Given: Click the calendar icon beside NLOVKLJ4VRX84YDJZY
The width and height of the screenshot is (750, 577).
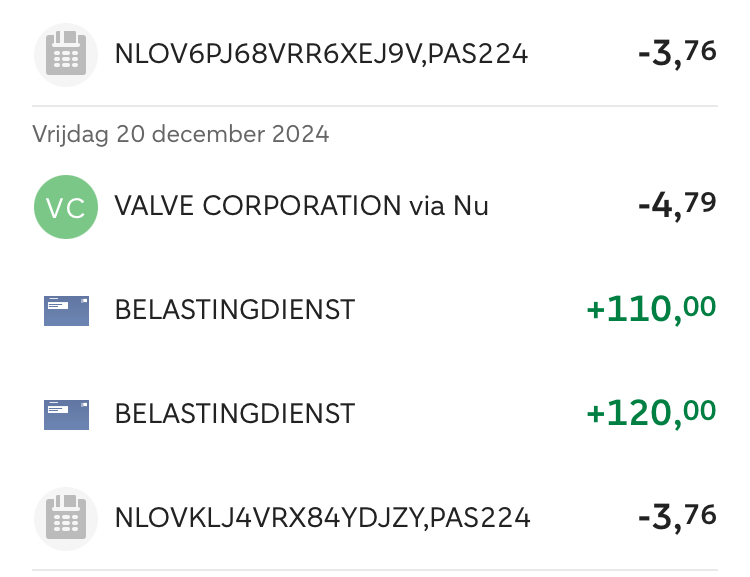Looking at the screenshot, I should pyautogui.click(x=66, y=518).
